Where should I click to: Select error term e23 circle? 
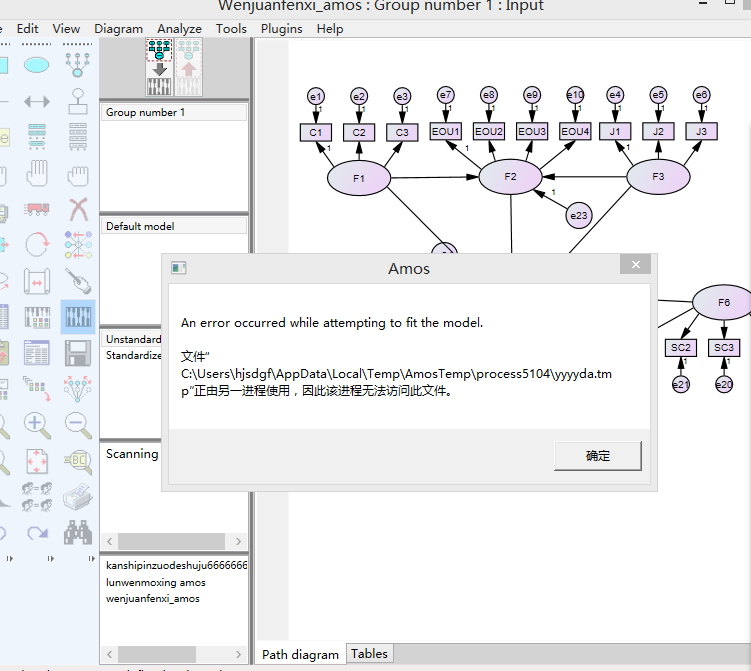pyautogui.click(x=579, y=216)
